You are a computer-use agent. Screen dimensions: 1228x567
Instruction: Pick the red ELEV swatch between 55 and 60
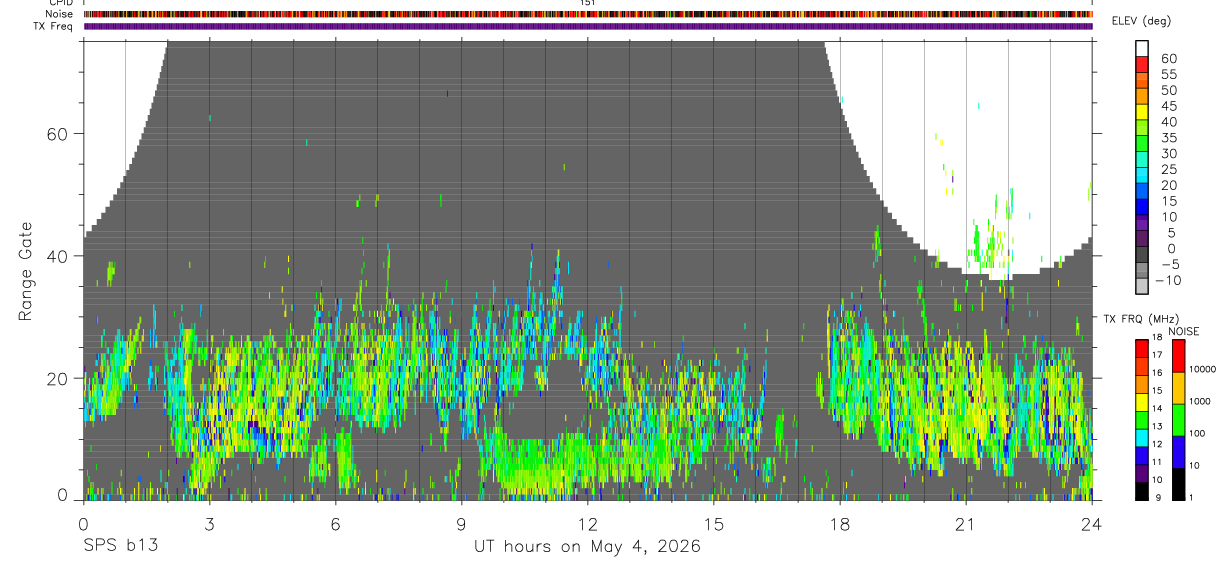[x=1143, y=64]
